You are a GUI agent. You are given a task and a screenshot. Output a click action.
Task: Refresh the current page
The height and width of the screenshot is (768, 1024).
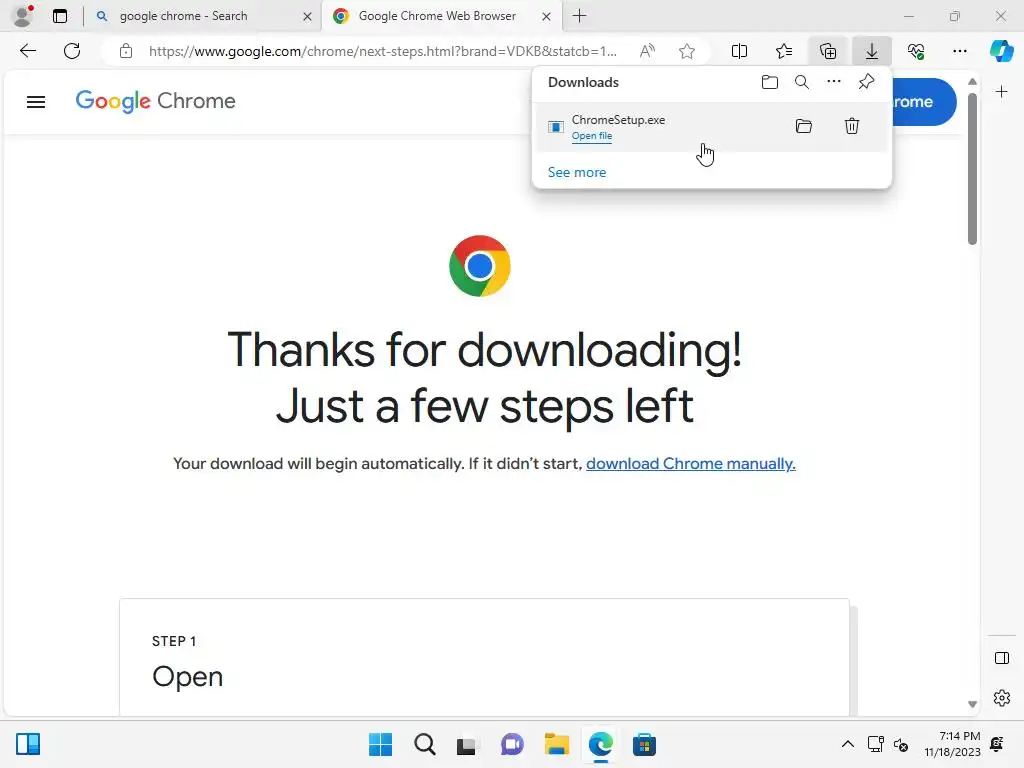[x=72, y=51]
